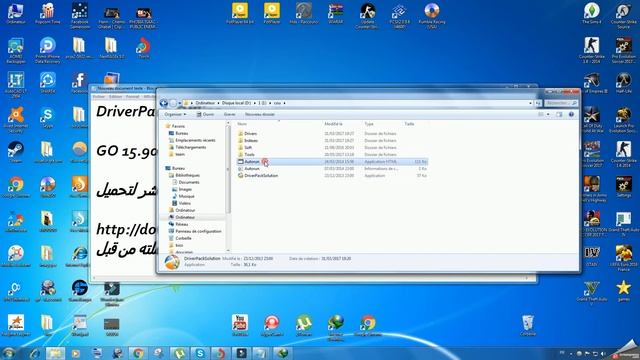Viewport: 640px width, 360px height.
Task: Open Fichier menu in the Notepad window
Action: pos(99,96)
